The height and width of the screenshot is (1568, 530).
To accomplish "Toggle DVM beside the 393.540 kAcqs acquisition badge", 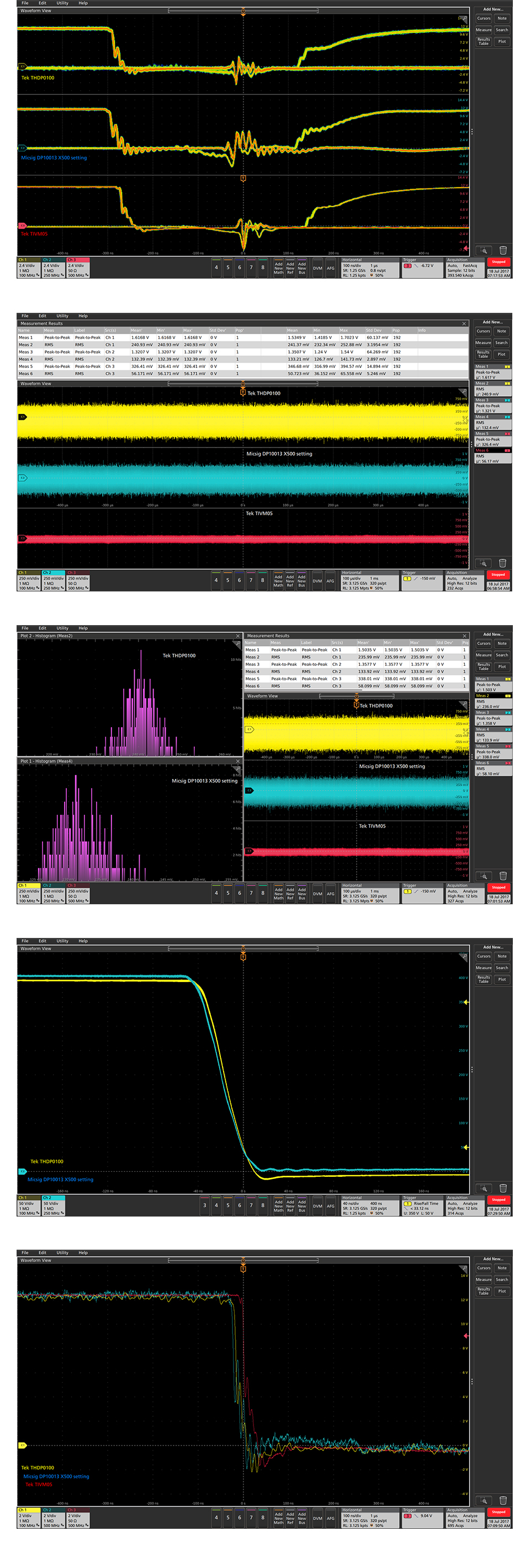I will (317, 268).
